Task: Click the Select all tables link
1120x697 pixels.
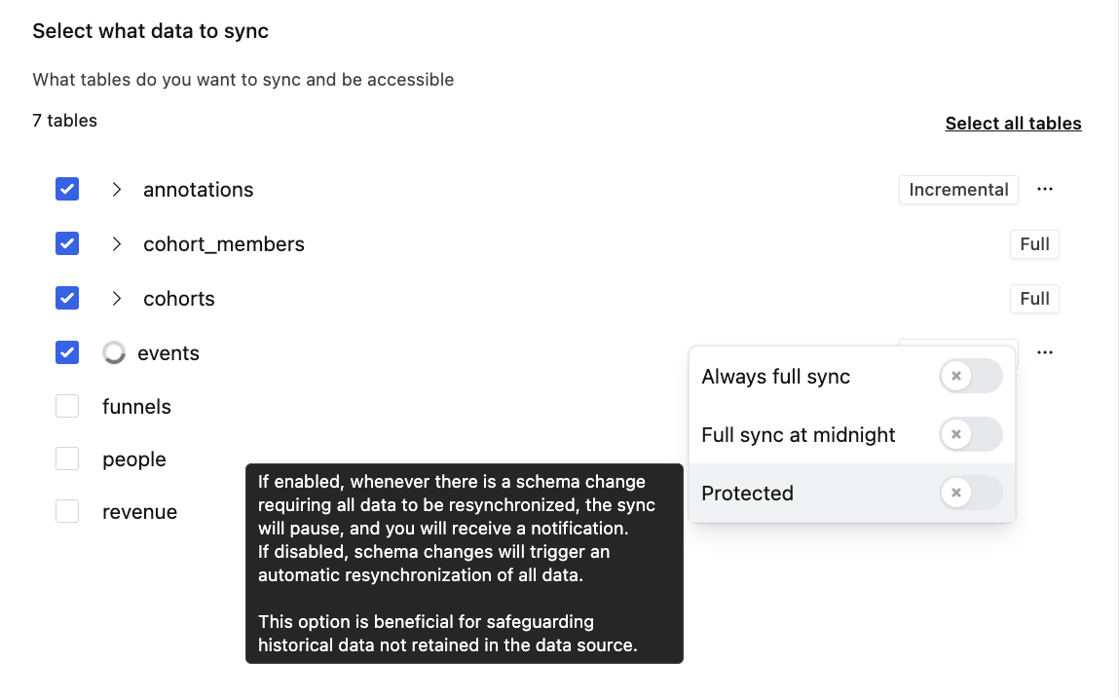Action: 1013,123
